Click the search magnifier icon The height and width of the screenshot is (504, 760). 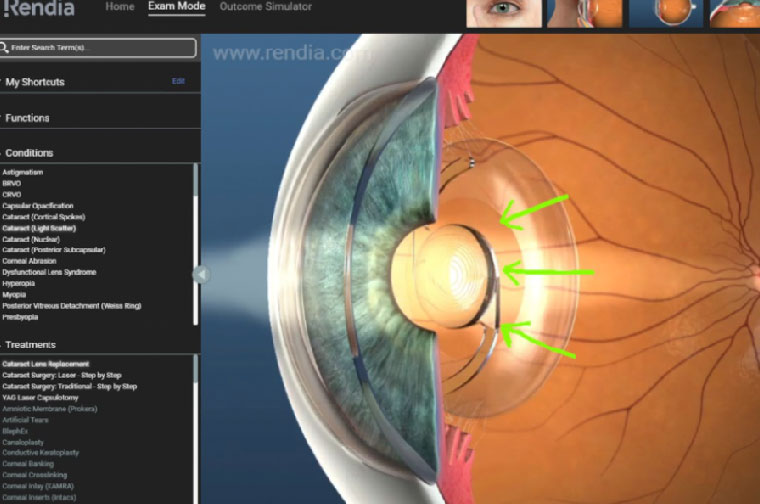5,48
